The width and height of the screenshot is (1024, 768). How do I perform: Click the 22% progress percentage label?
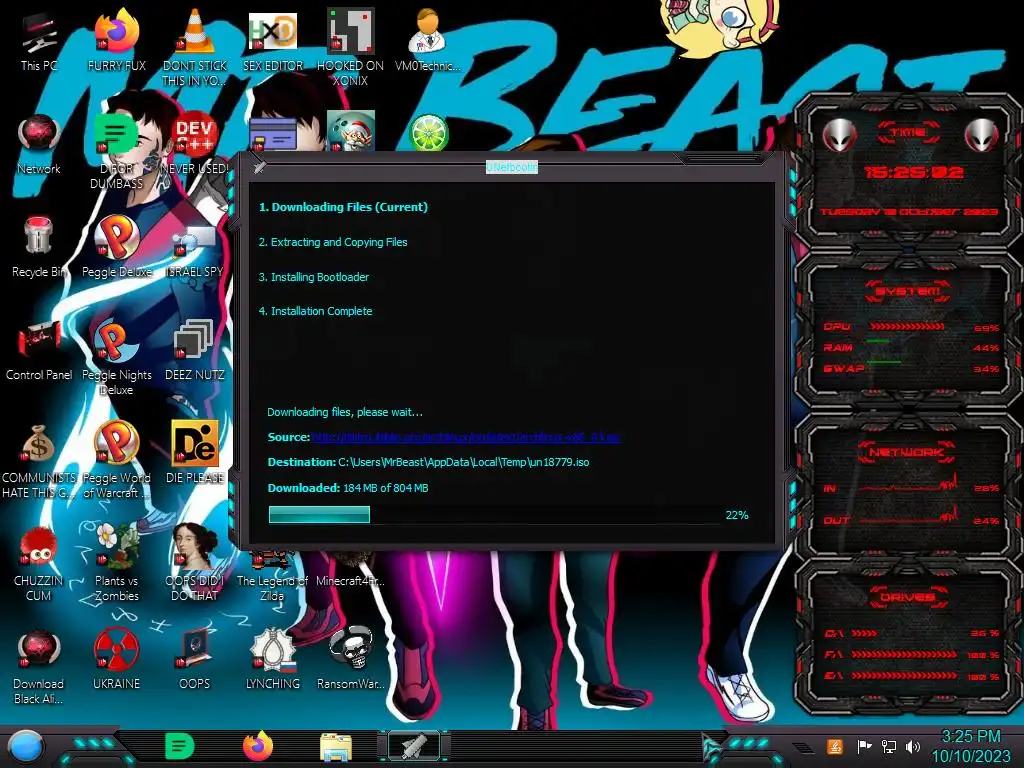coord(737,515)
